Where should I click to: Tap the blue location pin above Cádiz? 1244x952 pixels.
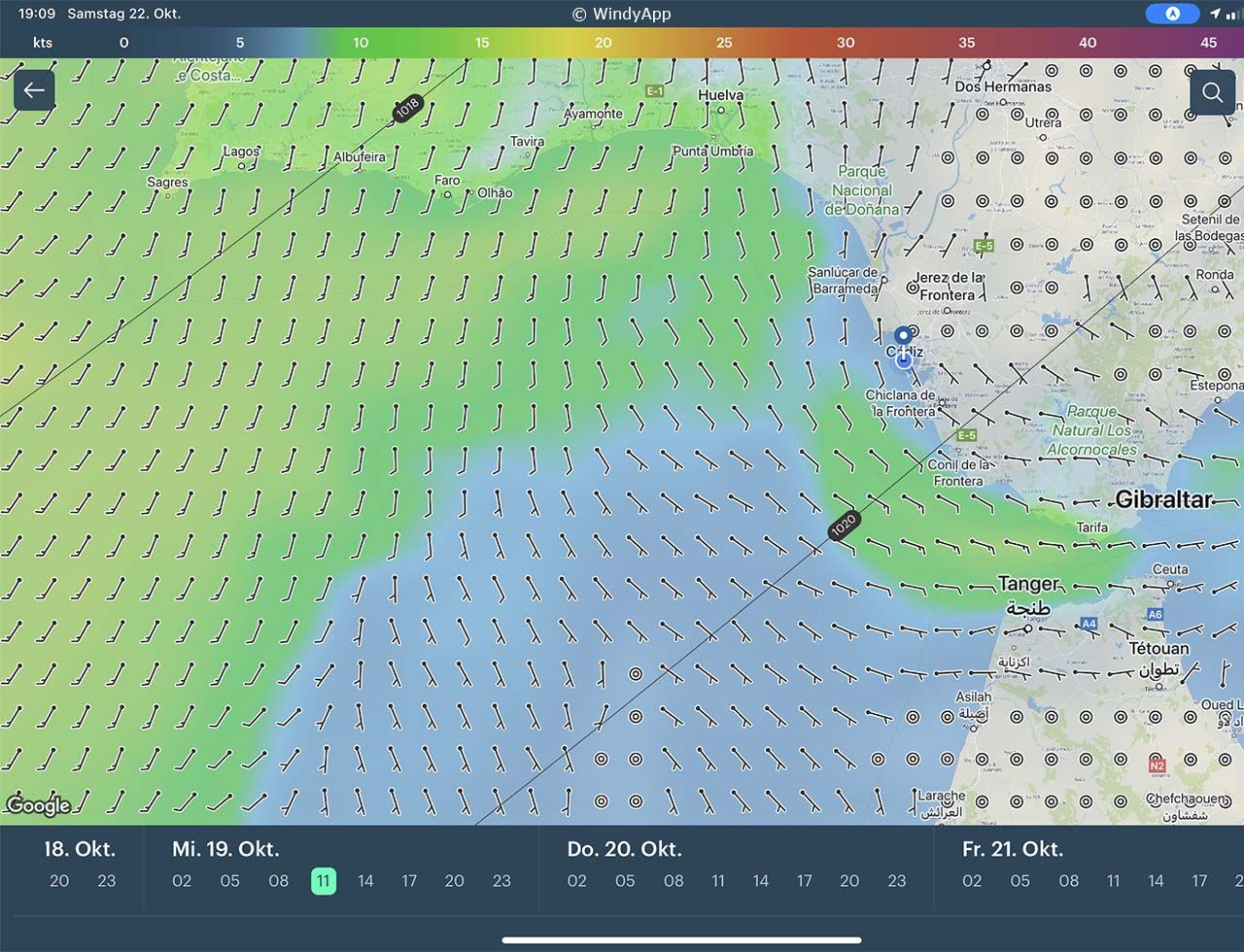pyautogui.click(x=904, y=336)
